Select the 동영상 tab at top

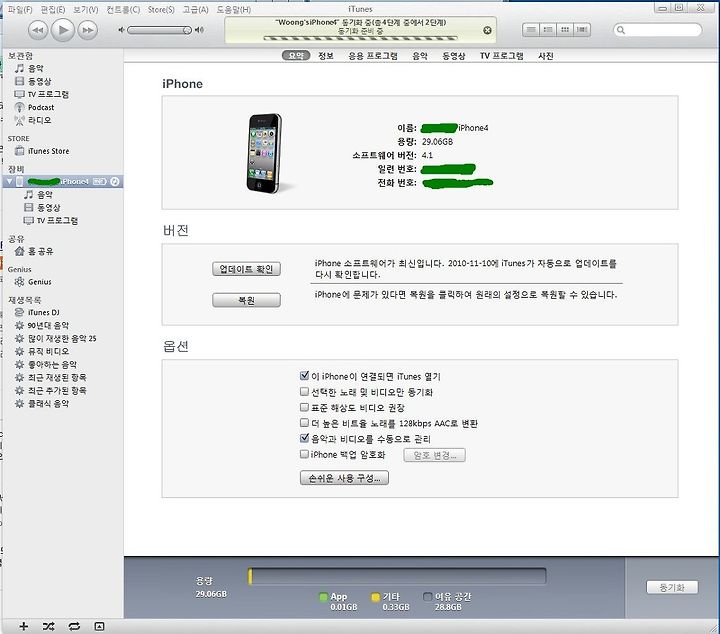(454, 56)
